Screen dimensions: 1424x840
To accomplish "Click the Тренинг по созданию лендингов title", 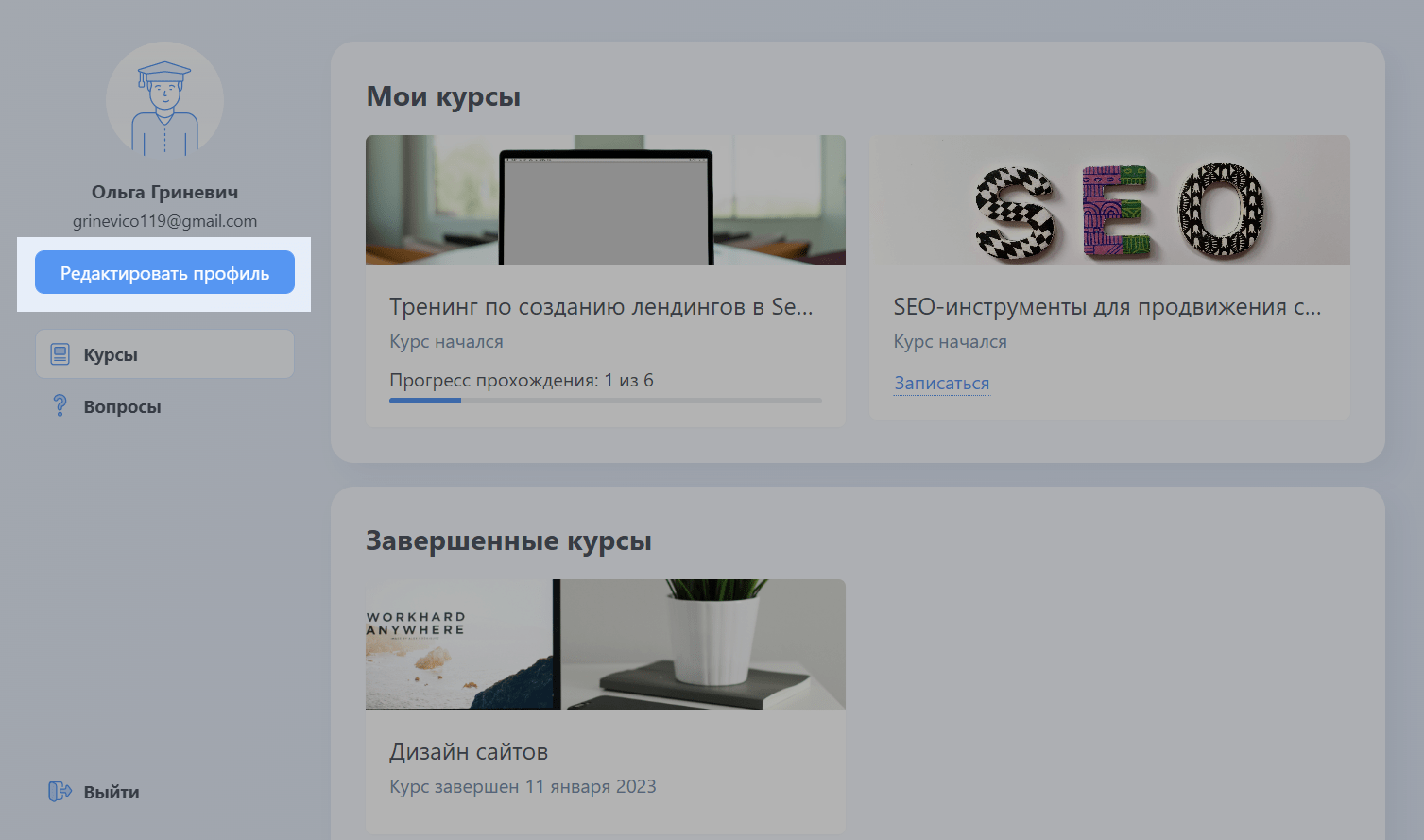I will (x=601, y=306).
